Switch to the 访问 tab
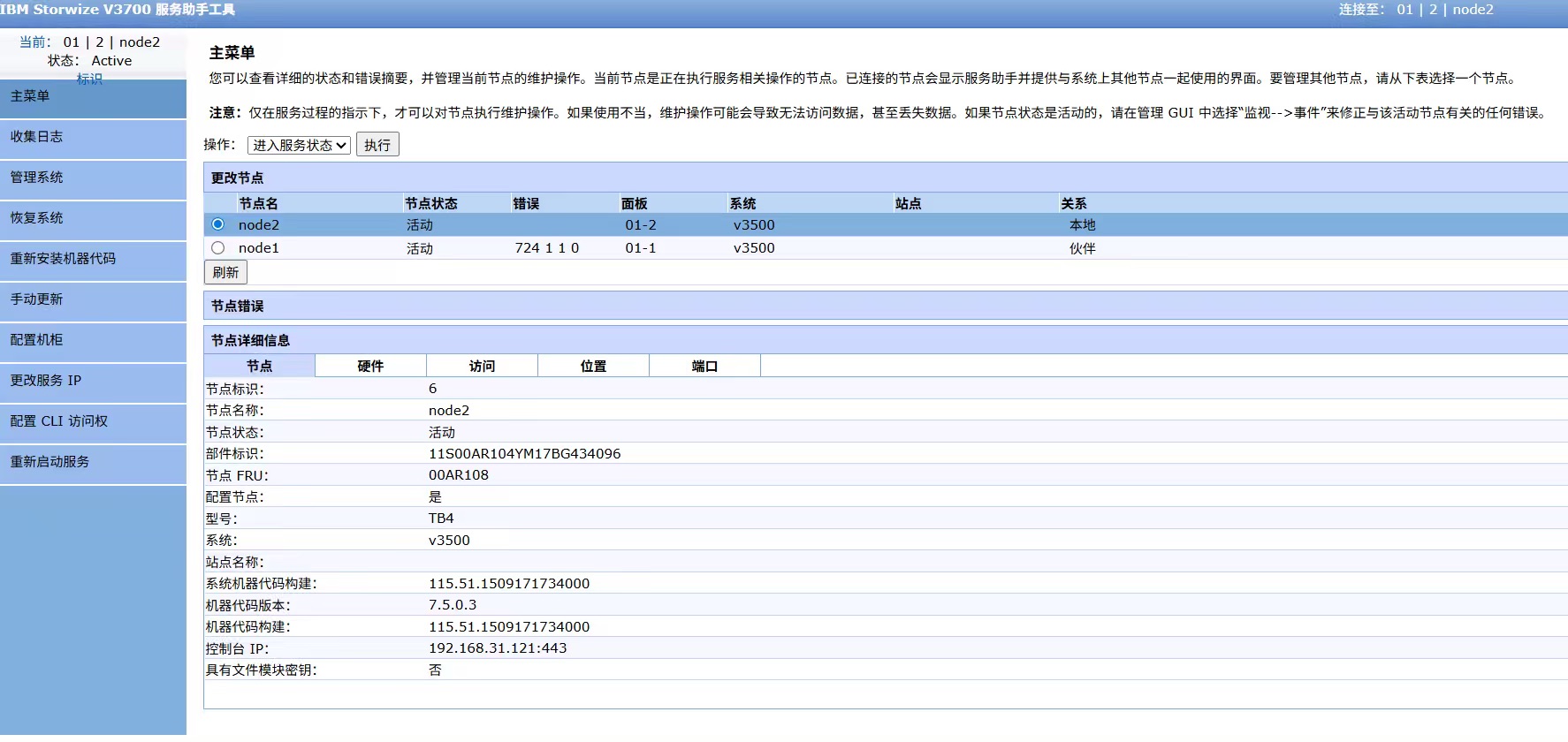This screenshot has width=1568, height=742. pos(482,366)
